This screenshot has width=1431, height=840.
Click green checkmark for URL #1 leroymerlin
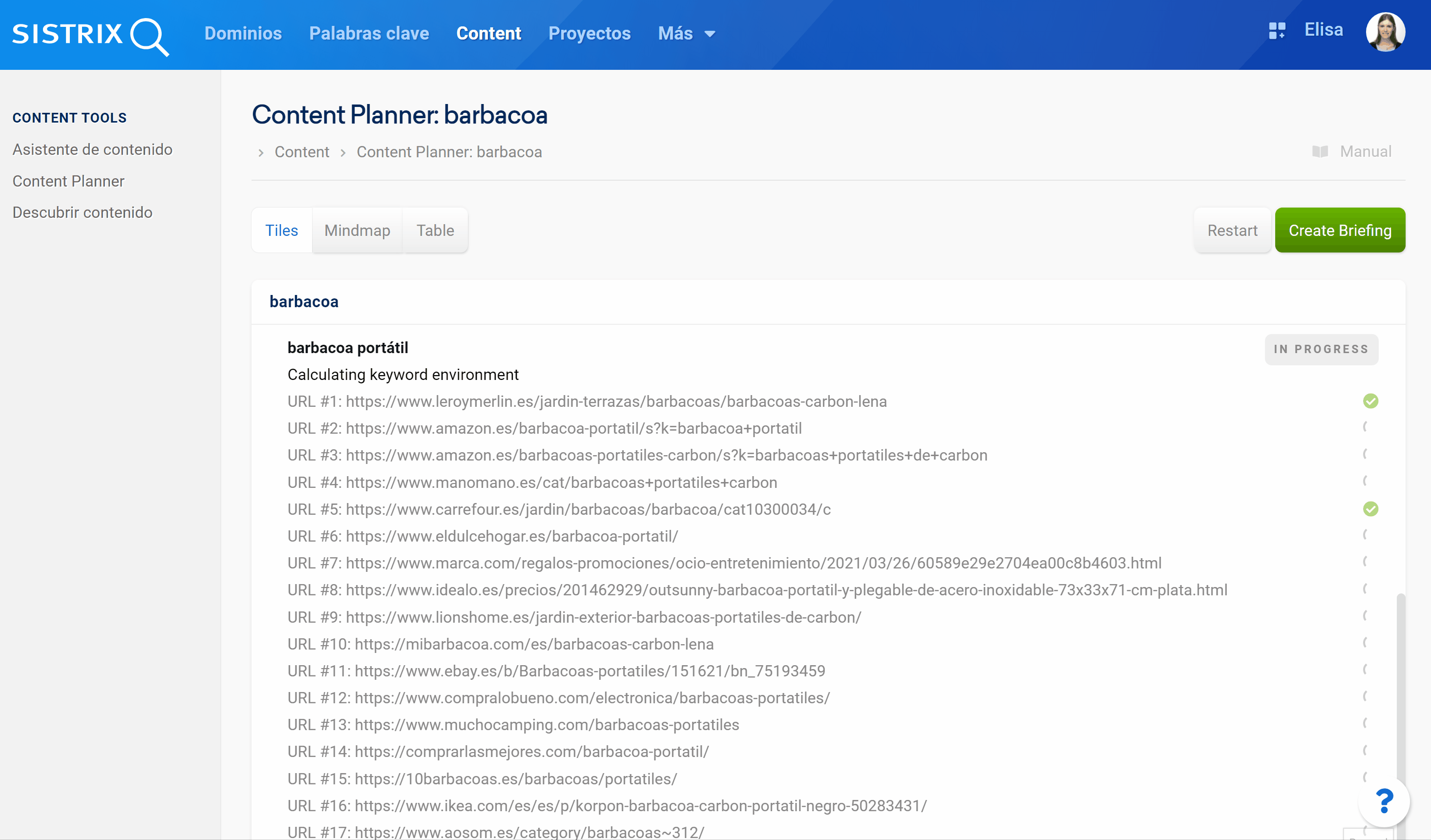click(x=1370, y=401)
